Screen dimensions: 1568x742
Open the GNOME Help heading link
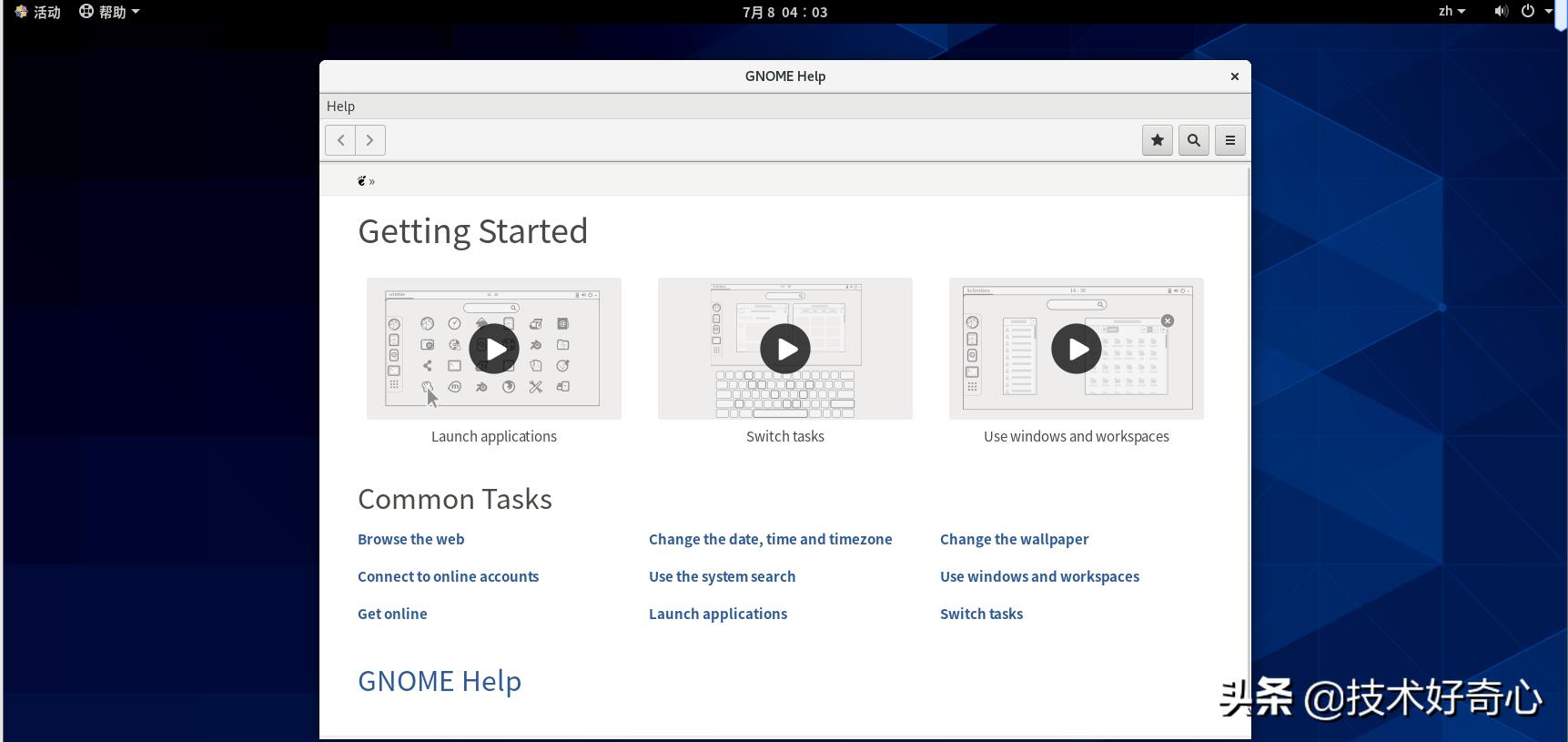click(x=440, y=681)
